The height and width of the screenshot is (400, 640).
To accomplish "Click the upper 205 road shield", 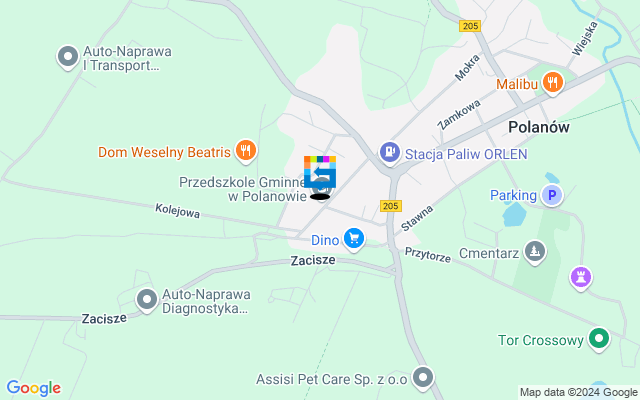I will pyautogui.click(x=470, y=26).
